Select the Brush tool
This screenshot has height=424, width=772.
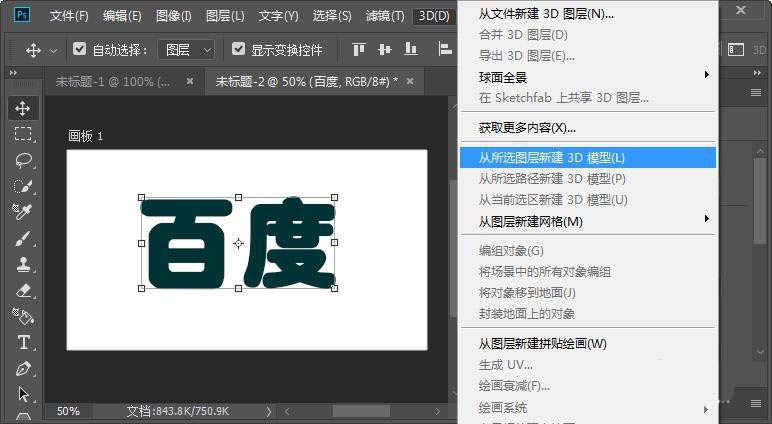(23, 238)
